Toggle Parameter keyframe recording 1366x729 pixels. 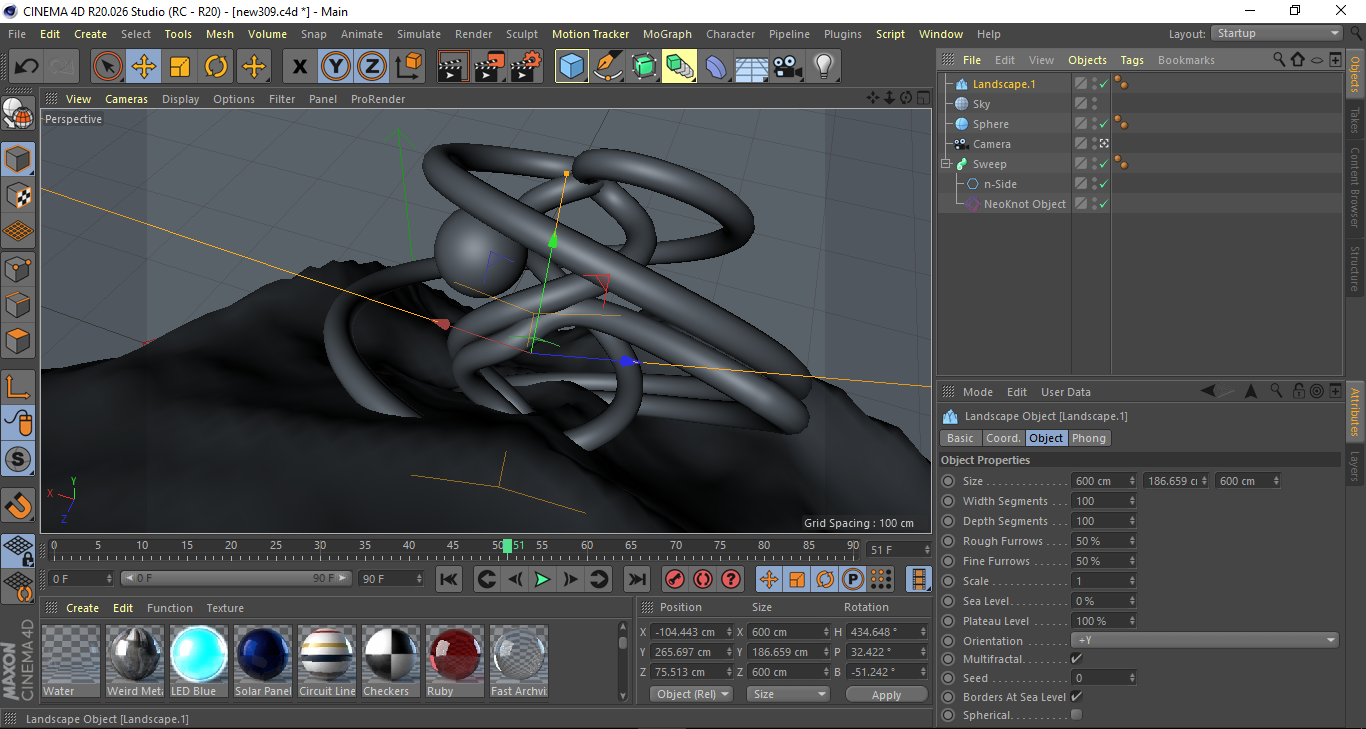pyautogui.click(x=853, y=579)
